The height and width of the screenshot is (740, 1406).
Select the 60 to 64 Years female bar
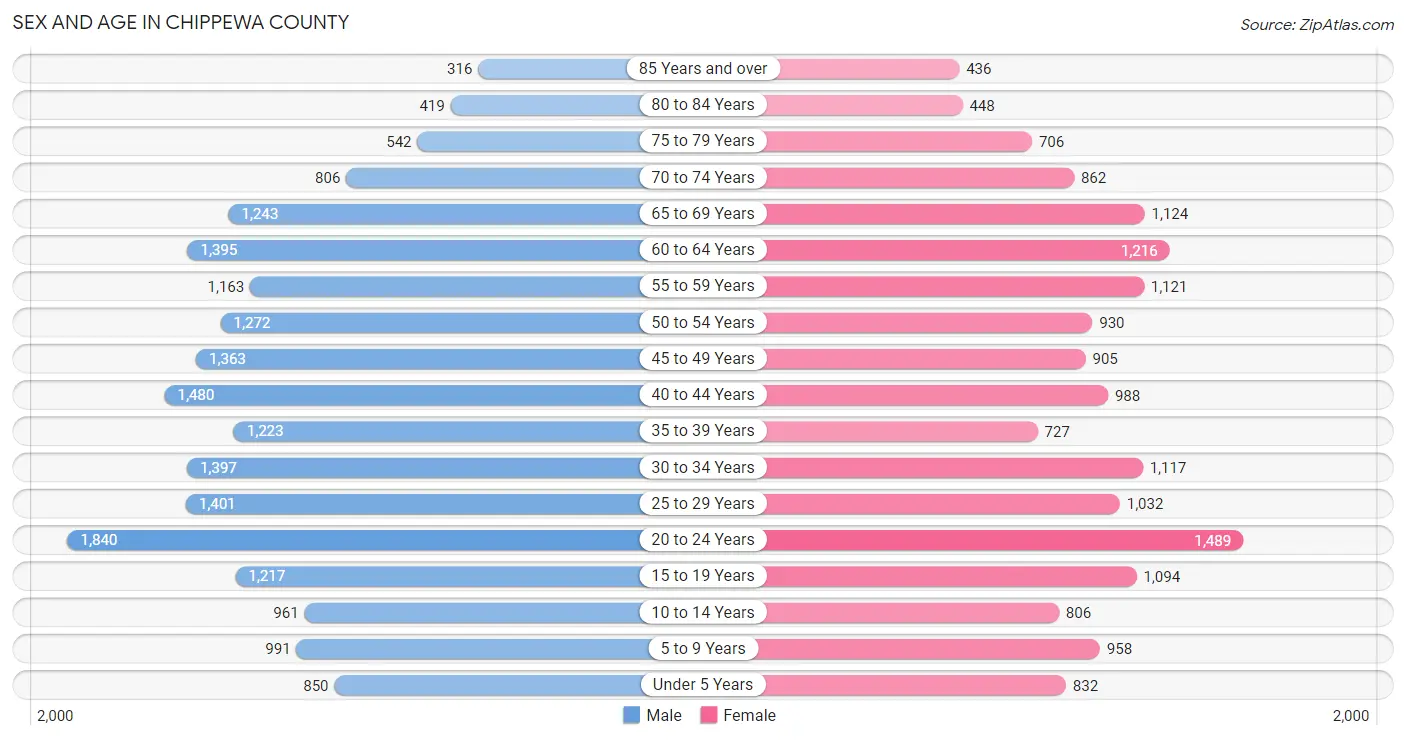coord(967,250)
